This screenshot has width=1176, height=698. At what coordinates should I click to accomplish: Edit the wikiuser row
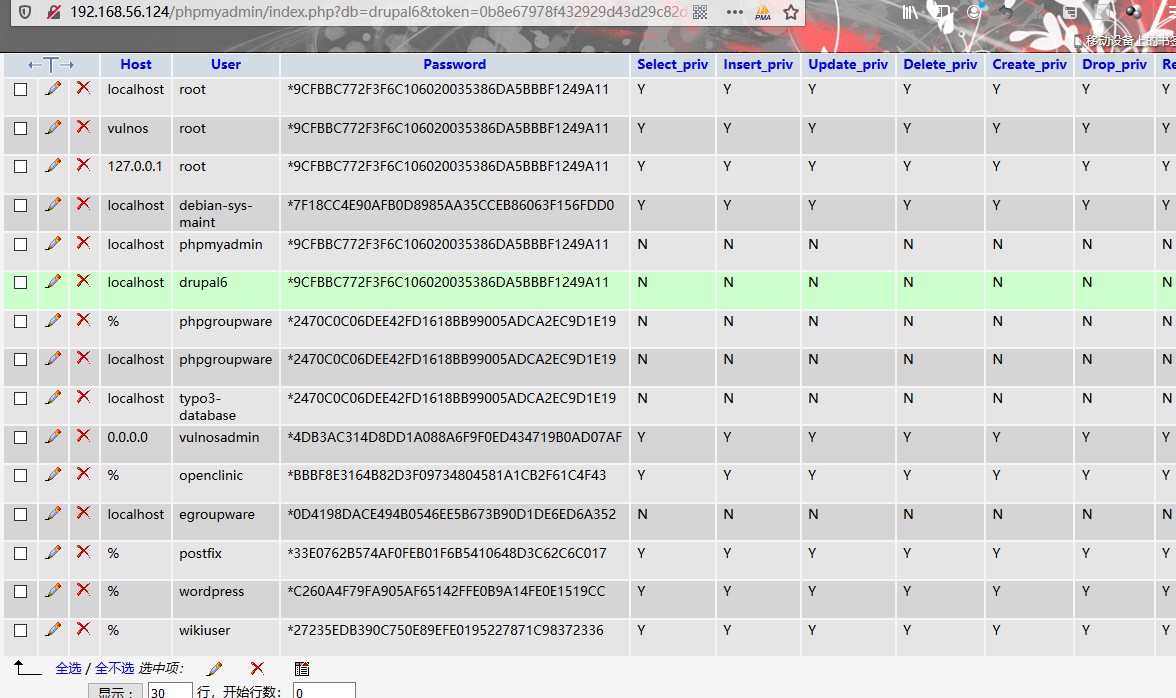point(52,630)
